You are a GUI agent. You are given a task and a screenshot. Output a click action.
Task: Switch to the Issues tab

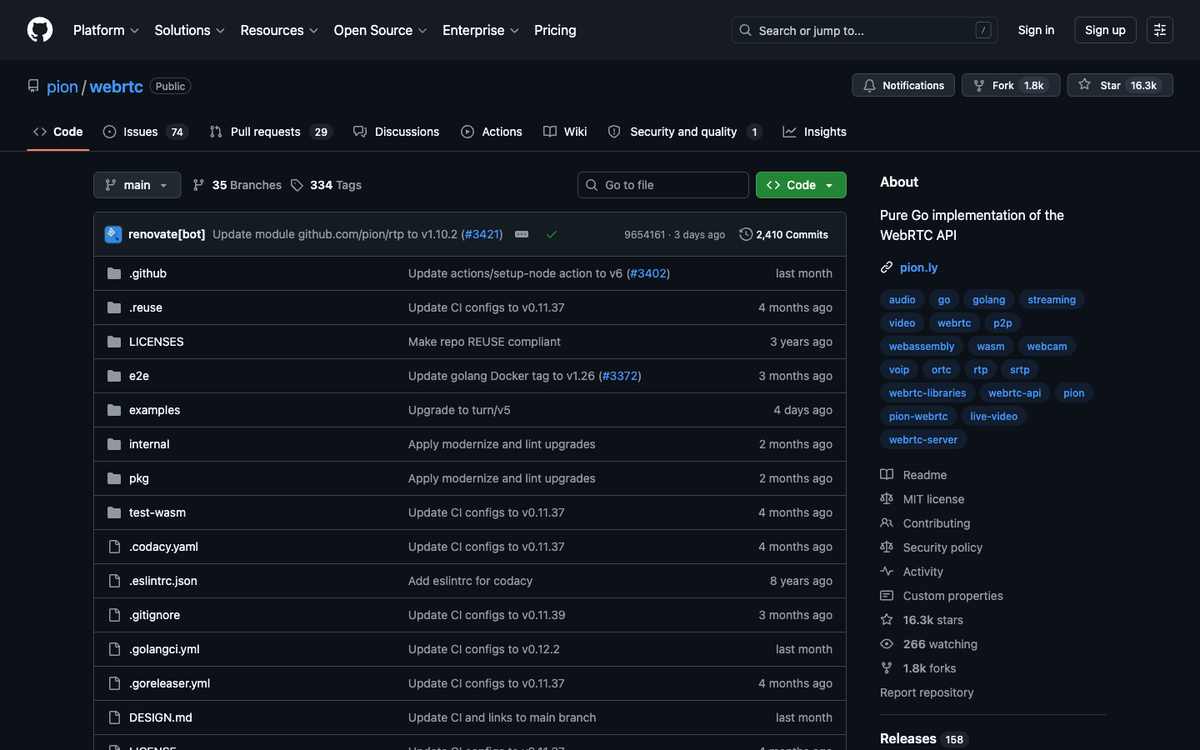pyautogui.click(x=145, y=132)
